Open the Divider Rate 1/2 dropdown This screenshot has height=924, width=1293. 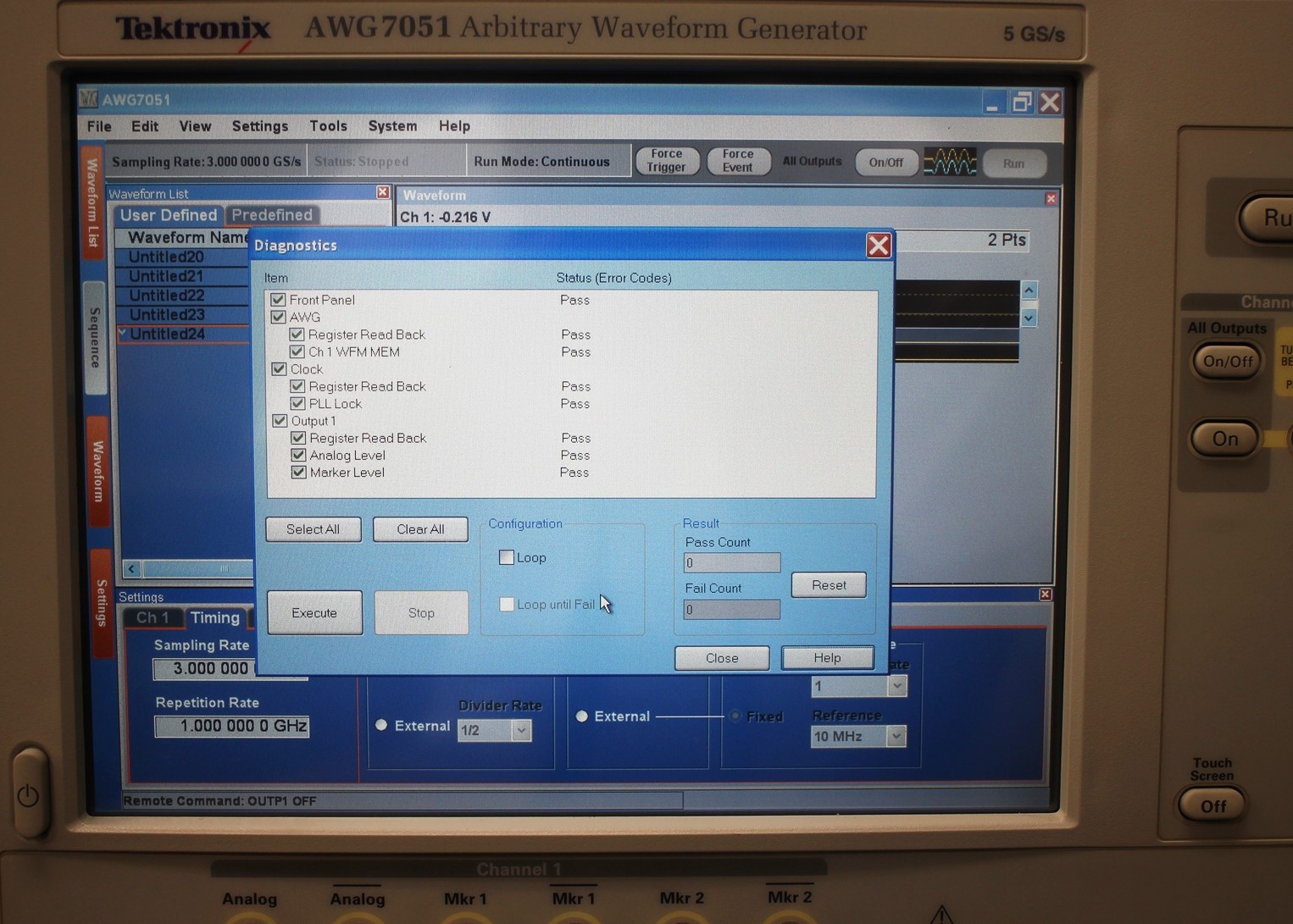[x=521, y=729]
